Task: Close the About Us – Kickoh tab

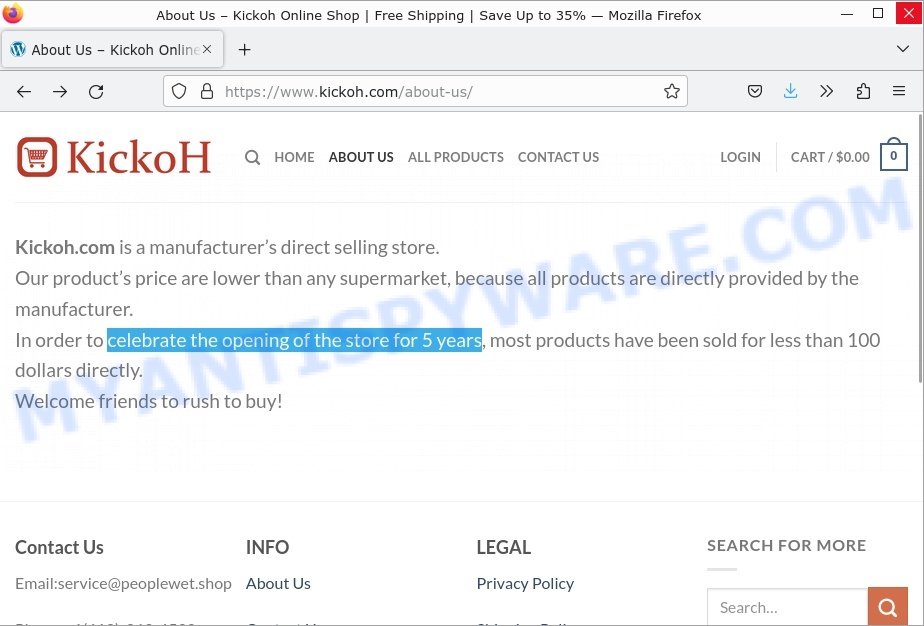Action: 207,50
